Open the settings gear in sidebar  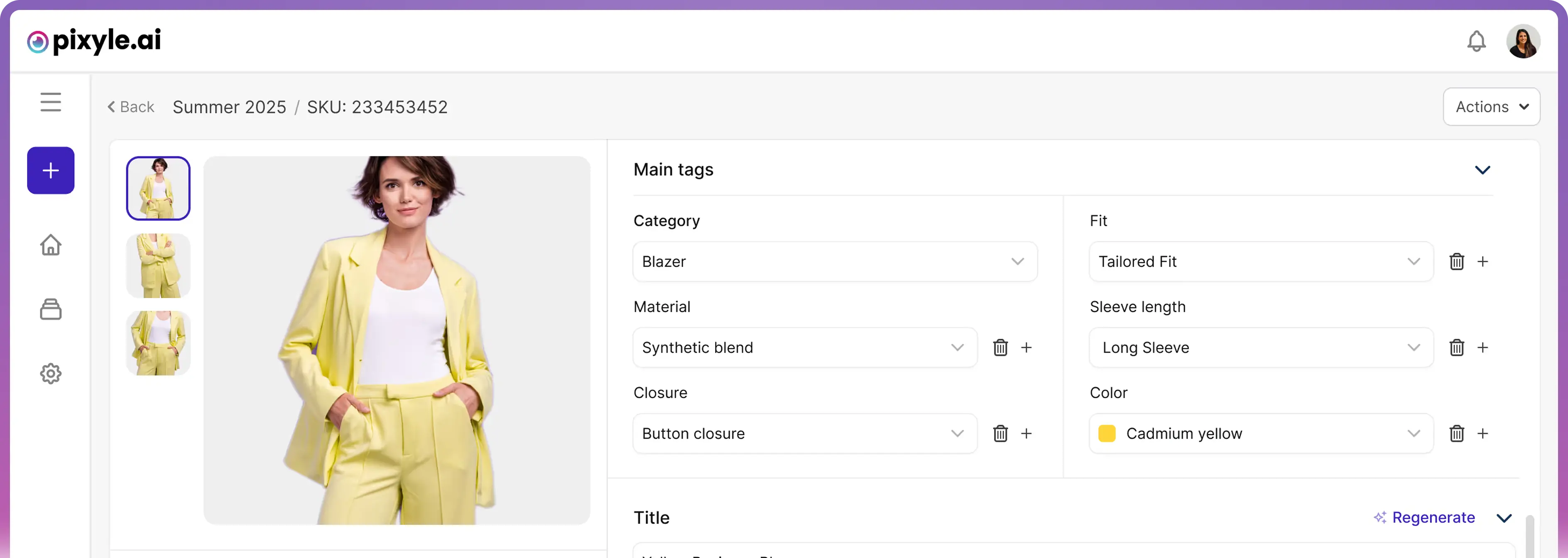point(51,374)
